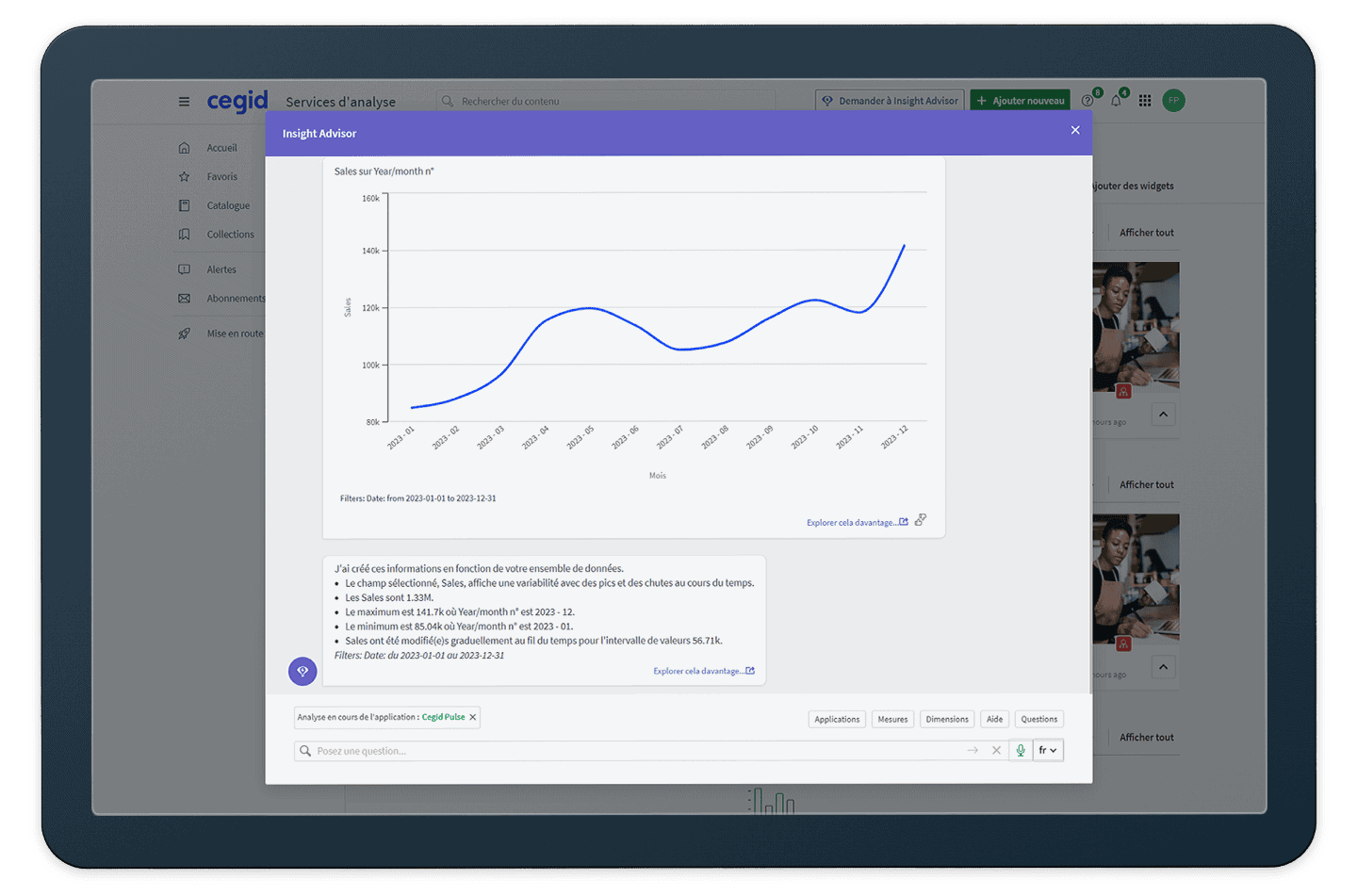1357x896 pixels.
Task: Close the Insight Advisor dialog
Action: tap(1075, 130)
